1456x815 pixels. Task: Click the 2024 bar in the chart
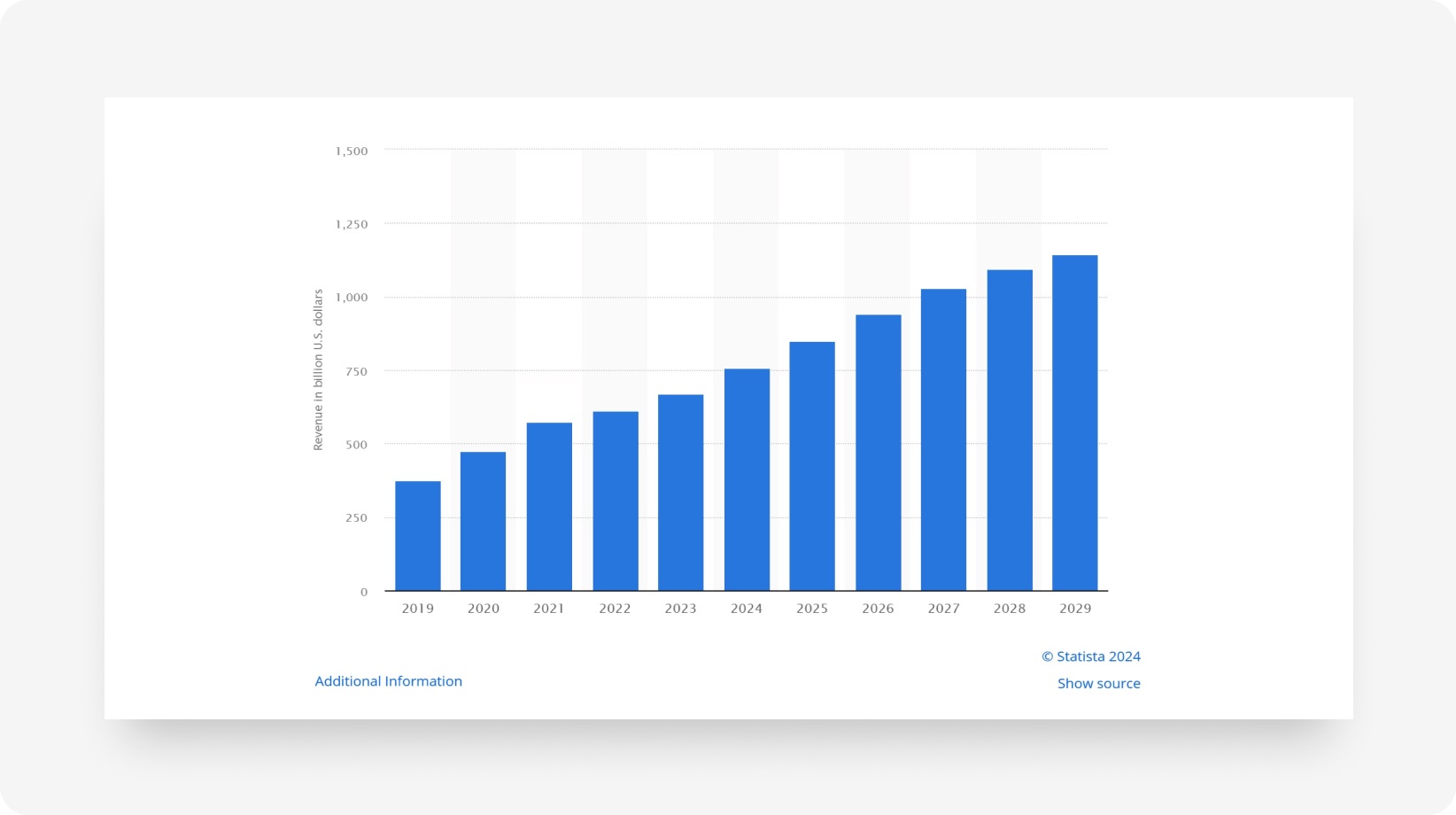pyautogui.click(x=746, y=478)
